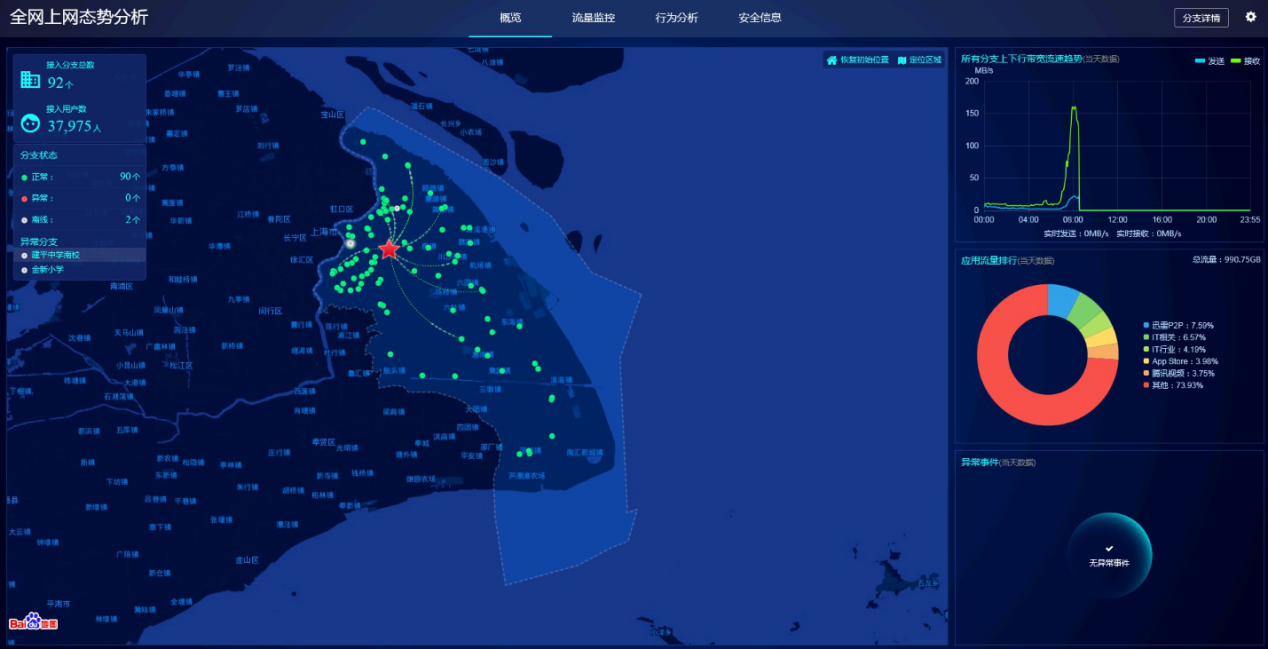Select 金新小学 in abnormal branch list
This screenshot has width=1268, height=649.
[47, 269]
